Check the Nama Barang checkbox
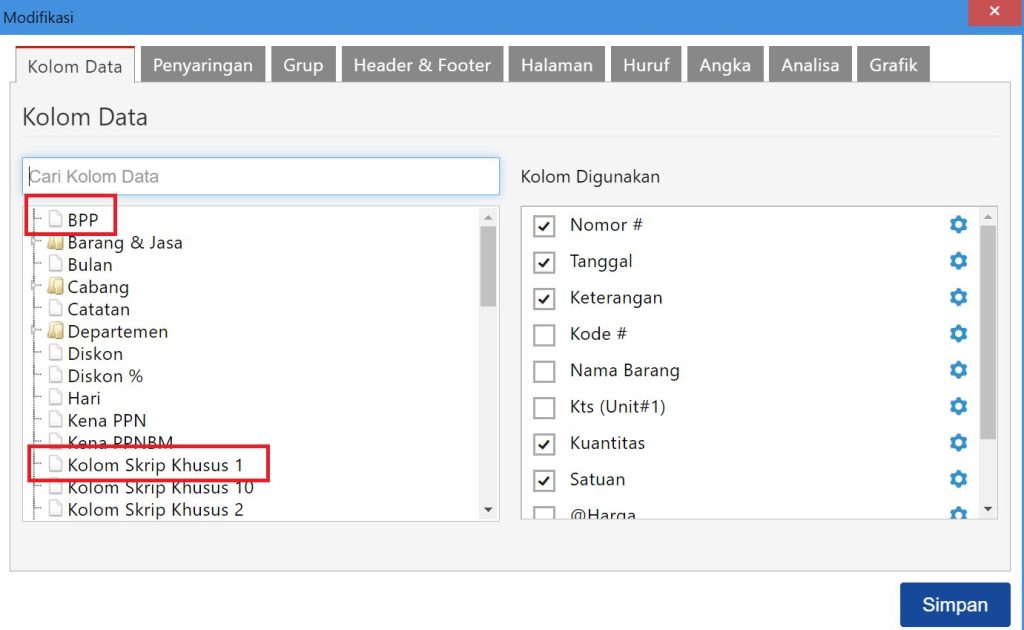This screenshot has height=630, width=1024. pyautogui.click(x=544, y=370)
